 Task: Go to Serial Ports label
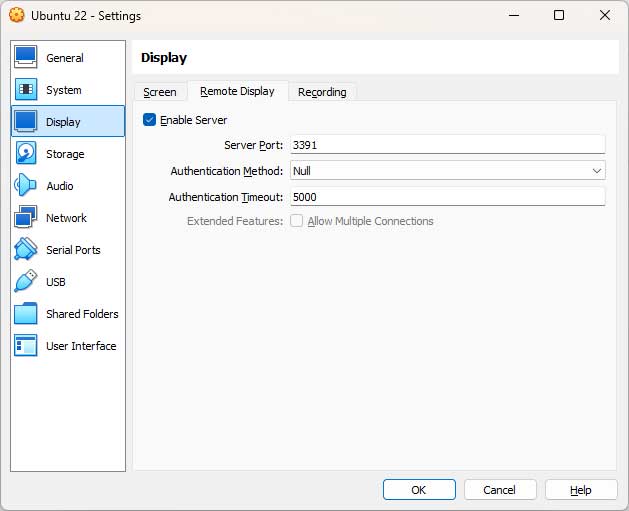tap(73, 250)
